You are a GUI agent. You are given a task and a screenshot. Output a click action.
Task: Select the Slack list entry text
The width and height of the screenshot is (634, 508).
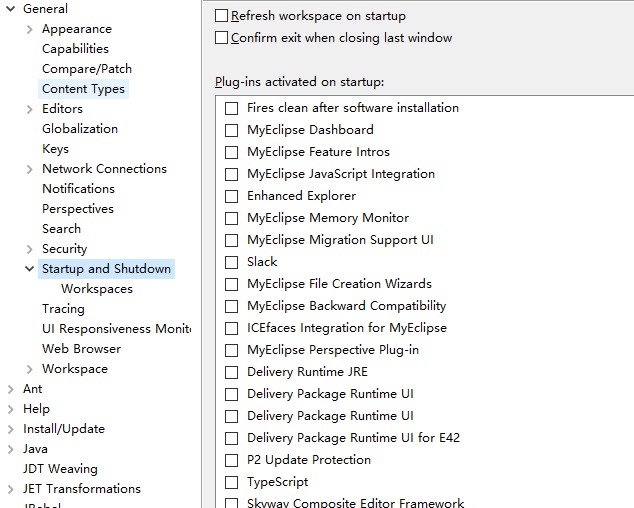262,262
